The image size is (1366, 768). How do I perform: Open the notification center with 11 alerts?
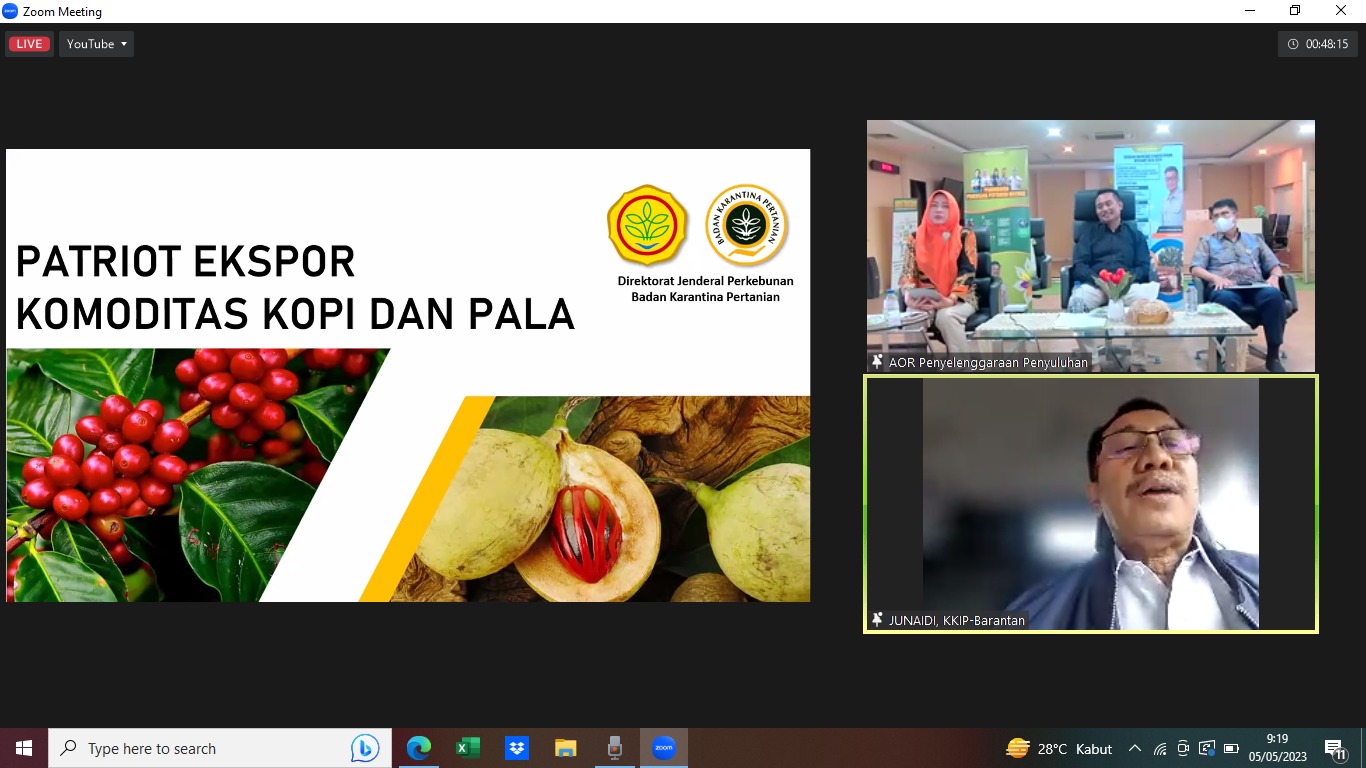[1334, 748]
